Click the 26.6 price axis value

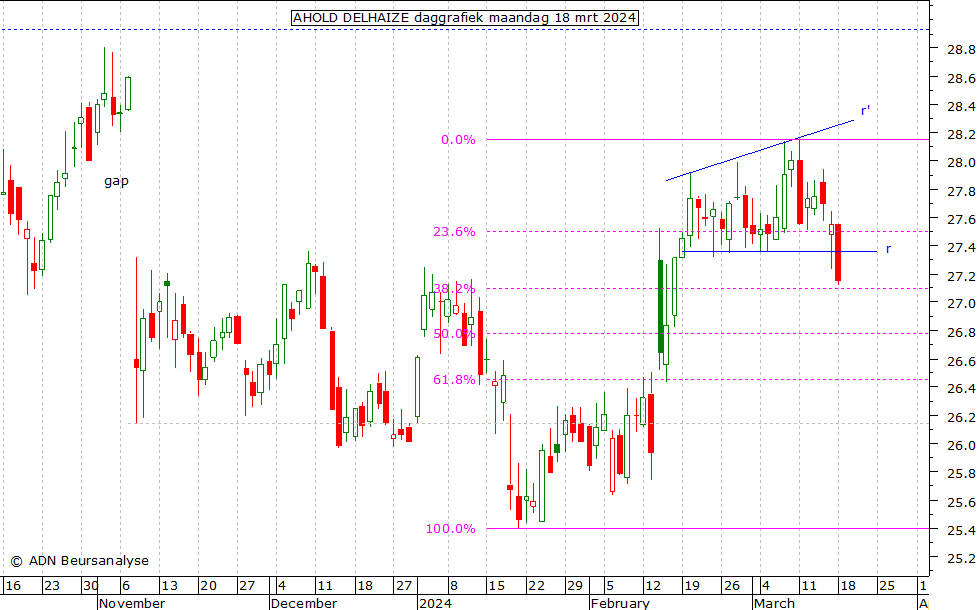[961, 361]
